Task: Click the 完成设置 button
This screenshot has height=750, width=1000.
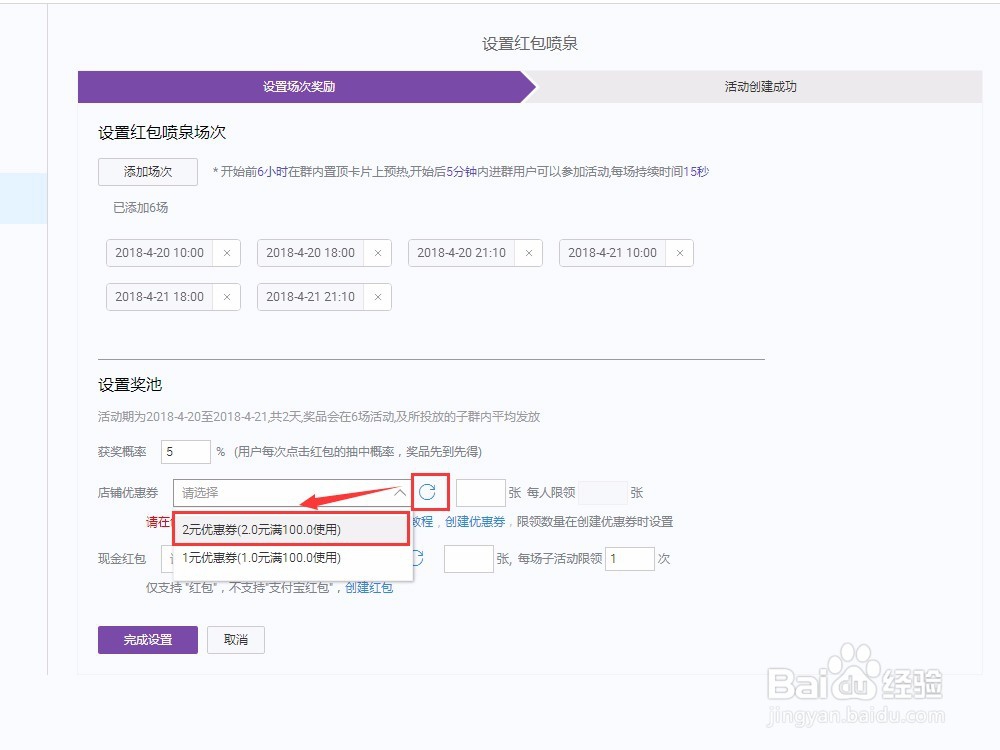Action: [x=147, y=640]
